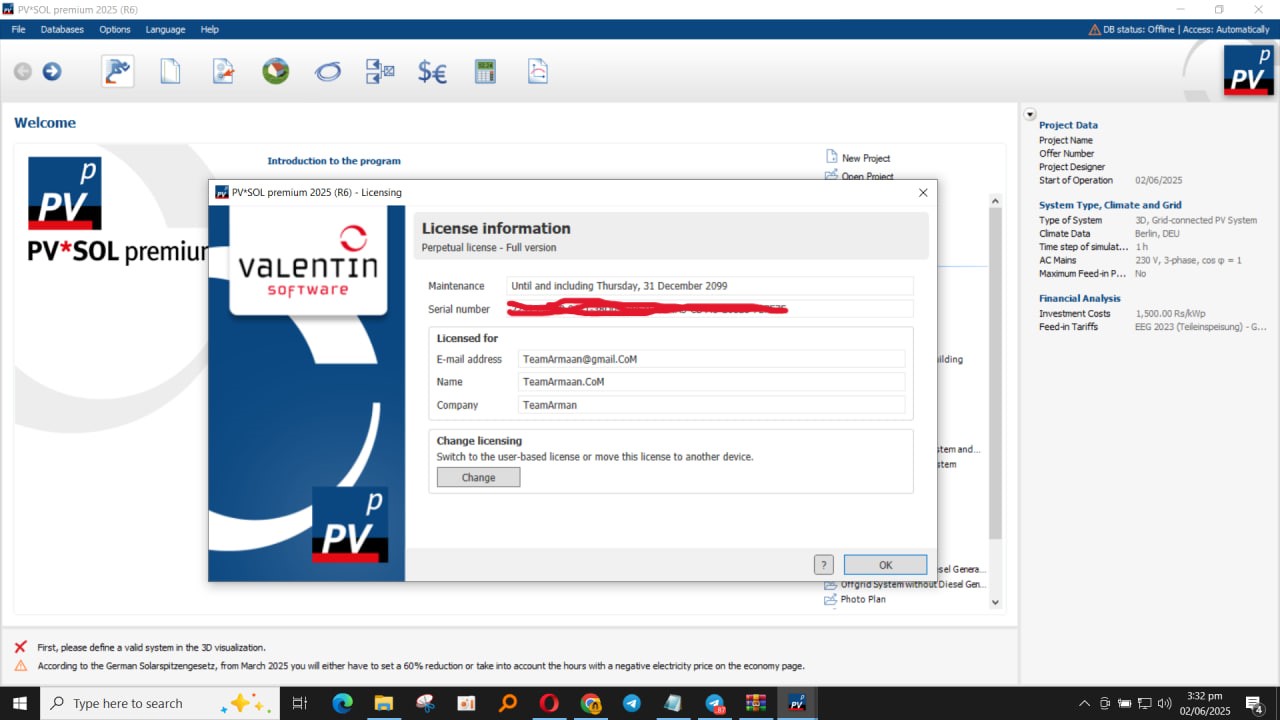
Task: Open the Financial Analysis $€ icon
Action: coord(432,72)
